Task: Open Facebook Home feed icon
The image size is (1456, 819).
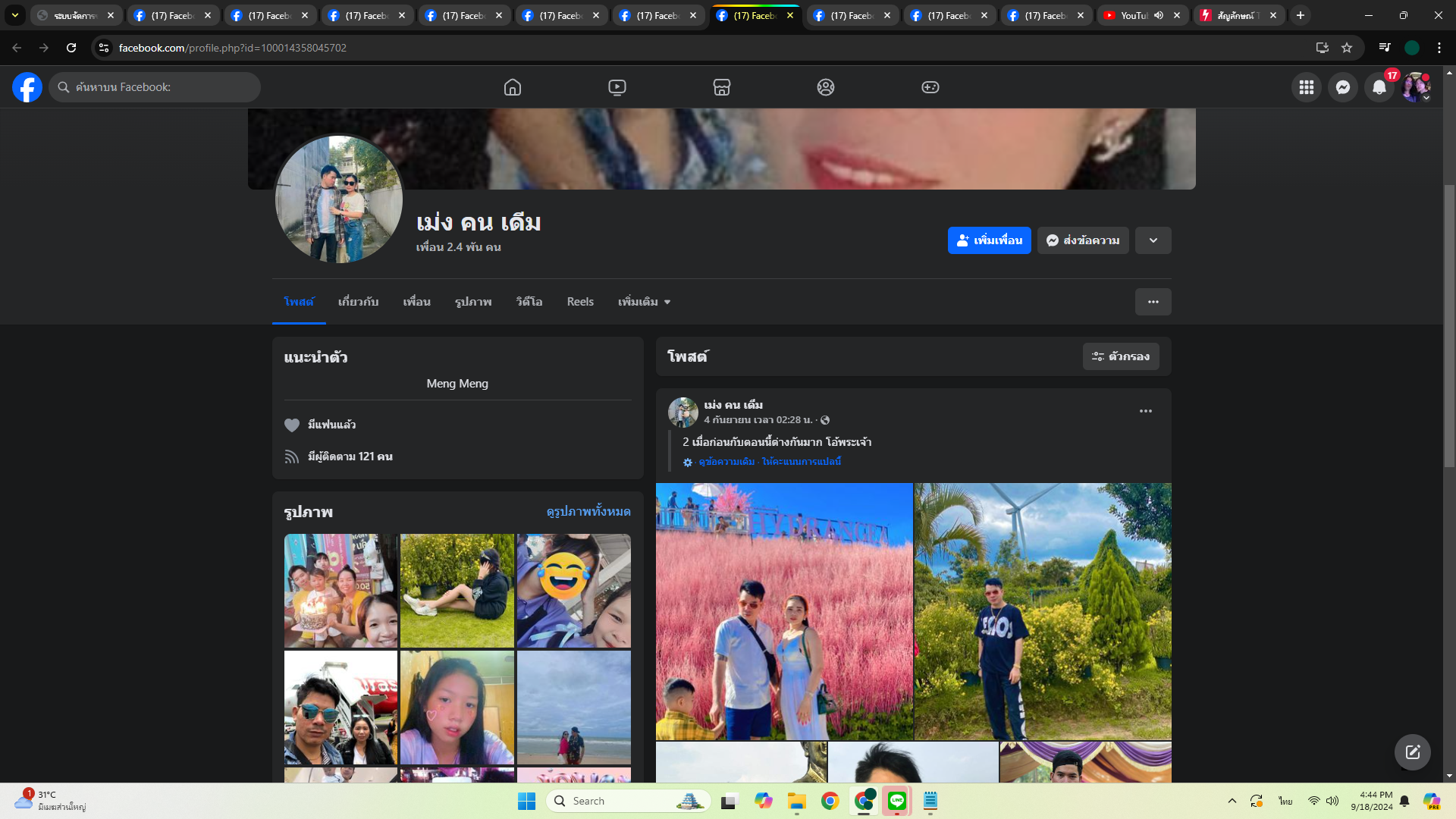Action: (513, 87)
